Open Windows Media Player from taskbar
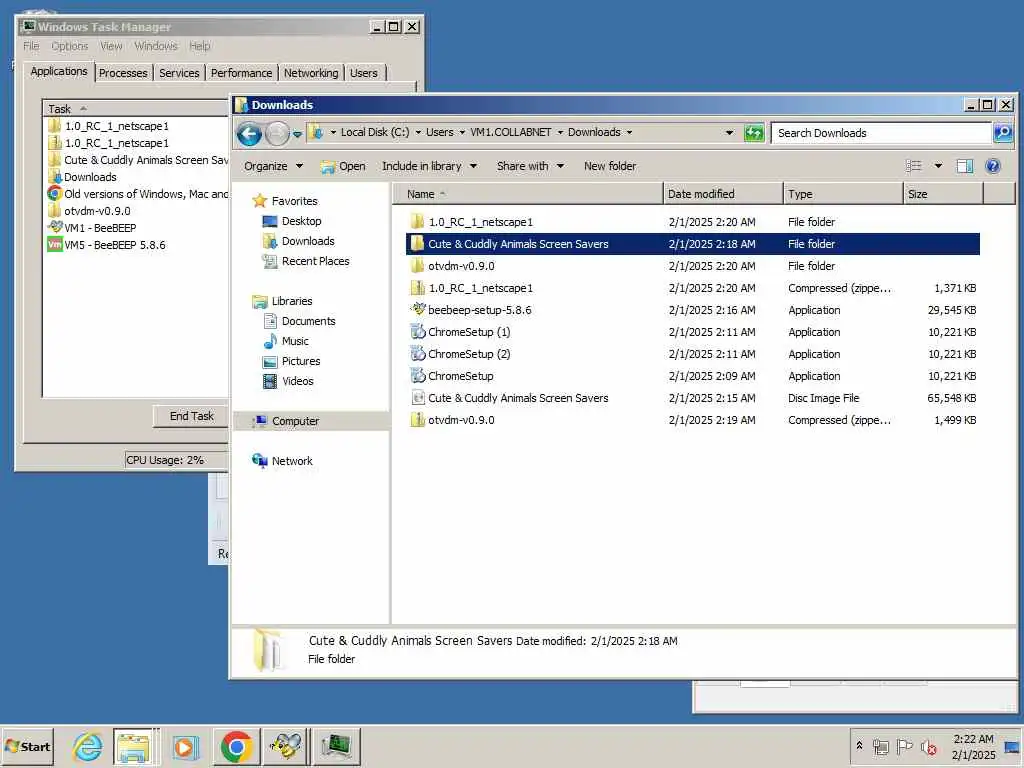 185,746
